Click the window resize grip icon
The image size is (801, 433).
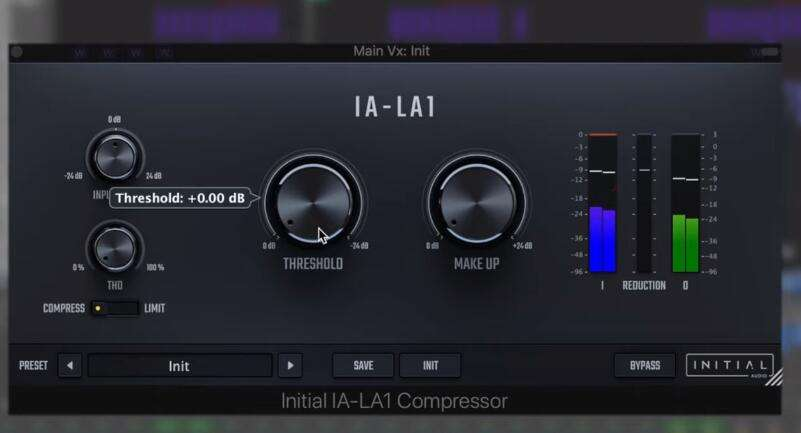[x=773, y=378]
